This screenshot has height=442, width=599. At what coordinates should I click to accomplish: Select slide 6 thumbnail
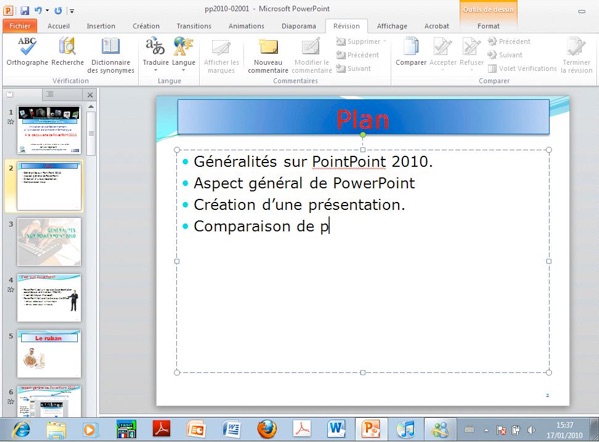click(49, 401)
